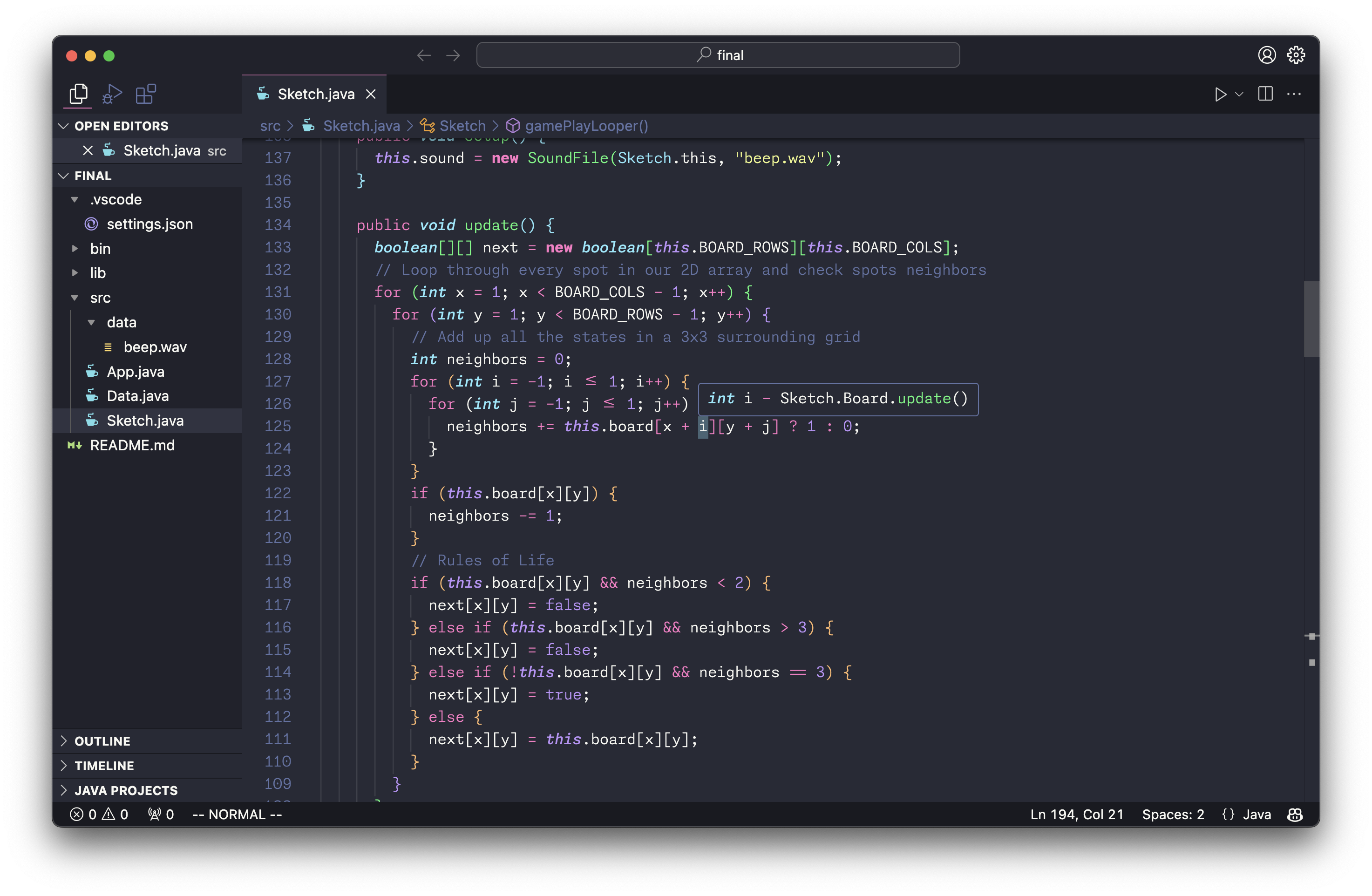The height and width of the screenshot is (896, 1372).
Task: Click the README.md markdown icon
Action: tap(75, 445)
